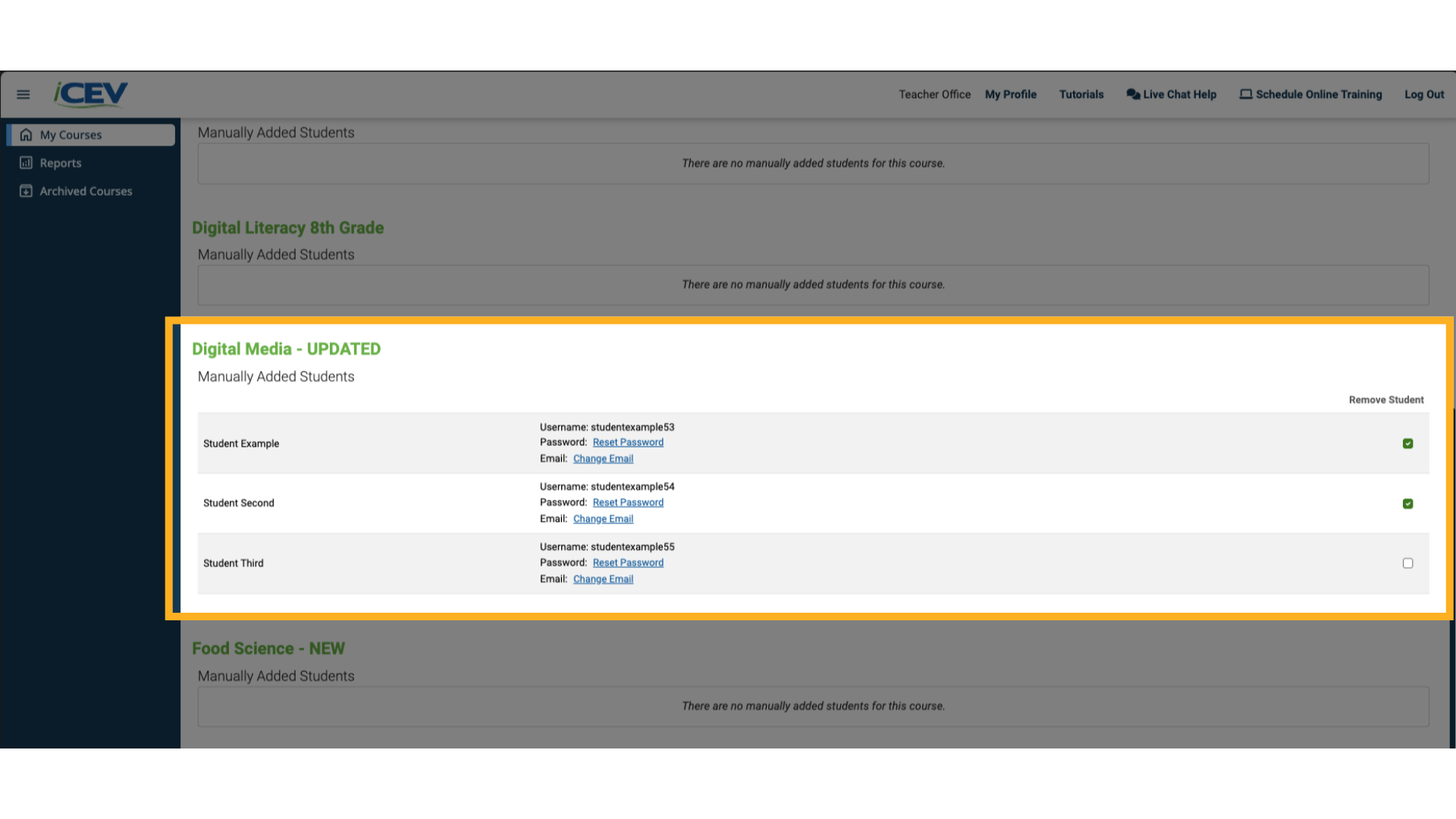Click Manually Added Students under Digital Literacy
The height and width of the screenshot is (819, 1456).
(x=276, y=255)
